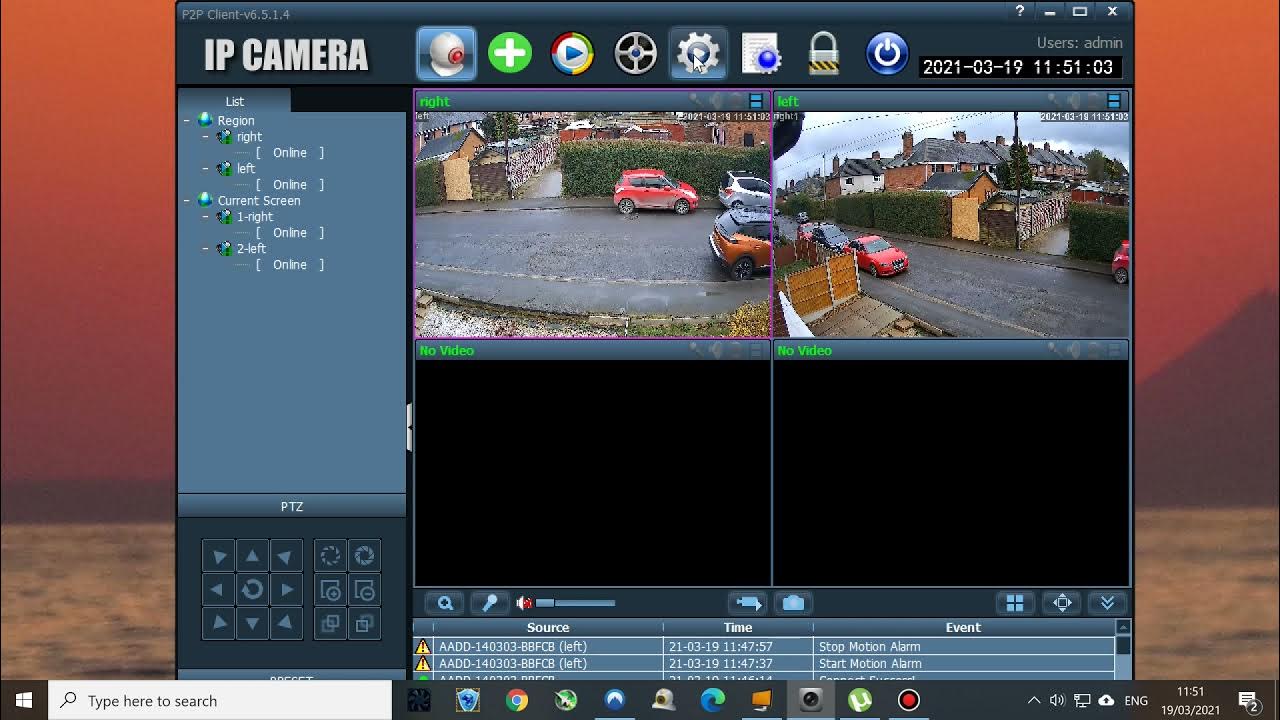Click the fullscreen expand arrows button
The width and height of the screenshot is (1280, 720).
pyautogui.click(x=1062, y=603)
